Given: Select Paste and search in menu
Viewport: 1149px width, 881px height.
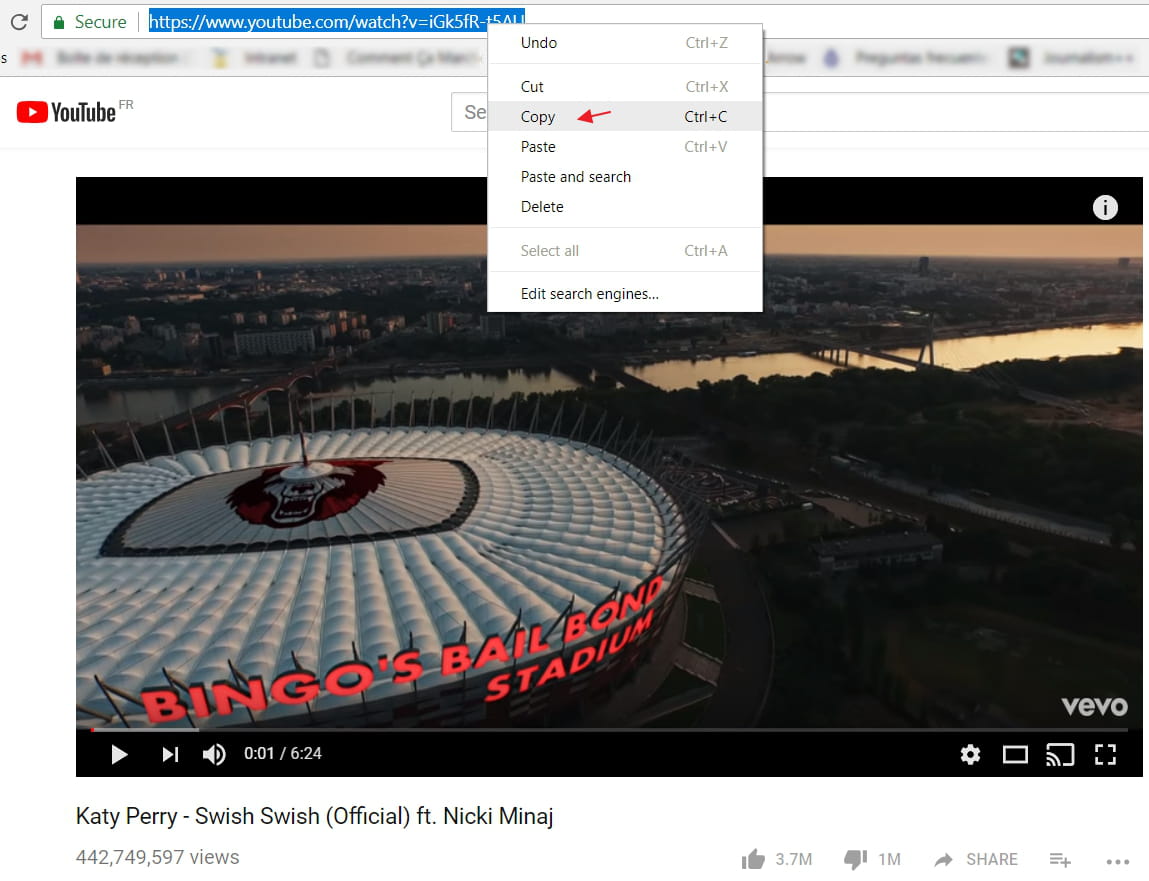Looking at the screenshot, I should pos(576,177).
